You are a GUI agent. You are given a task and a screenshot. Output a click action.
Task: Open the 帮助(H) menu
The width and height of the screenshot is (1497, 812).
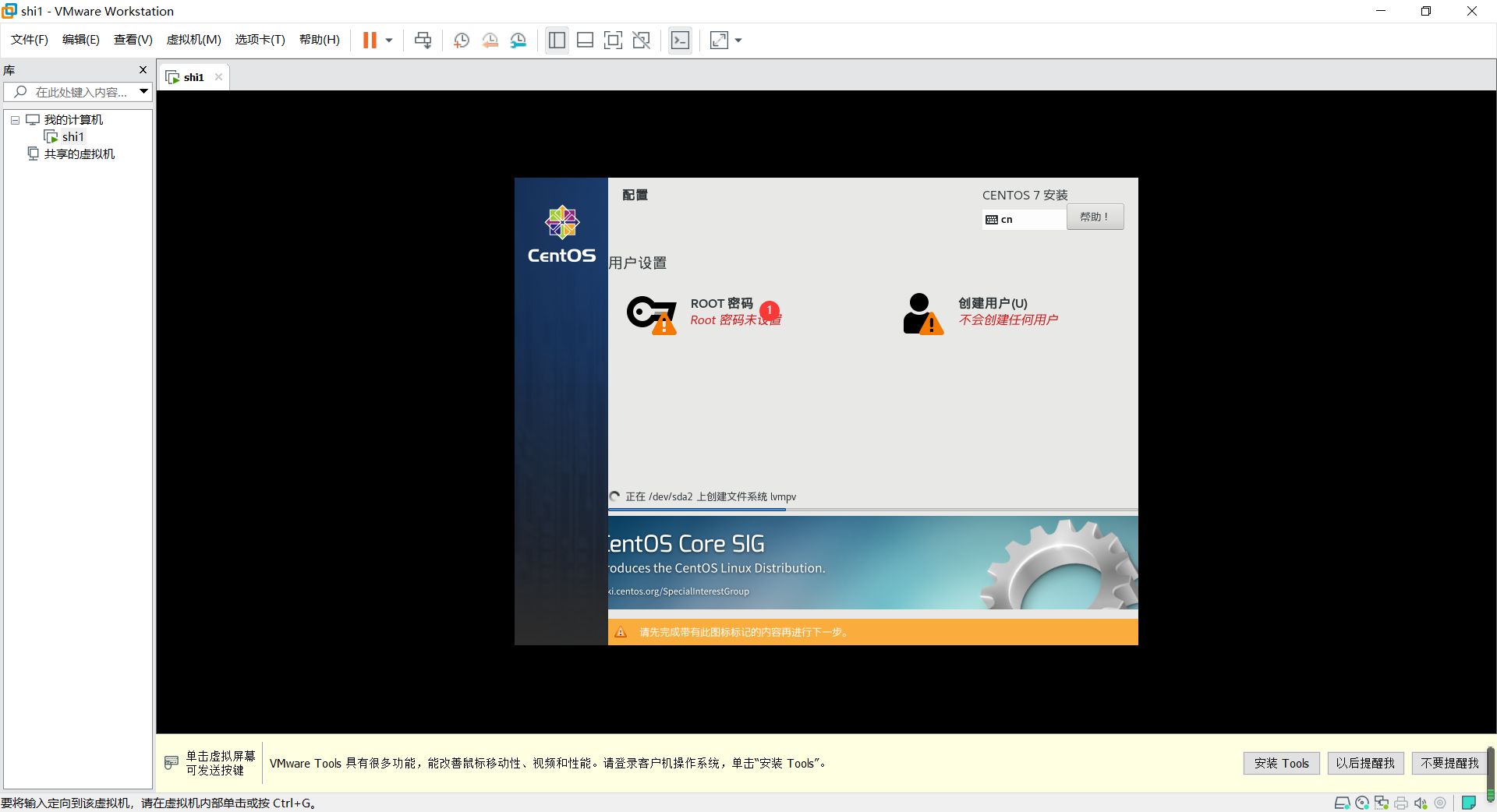tap(320, 40)
